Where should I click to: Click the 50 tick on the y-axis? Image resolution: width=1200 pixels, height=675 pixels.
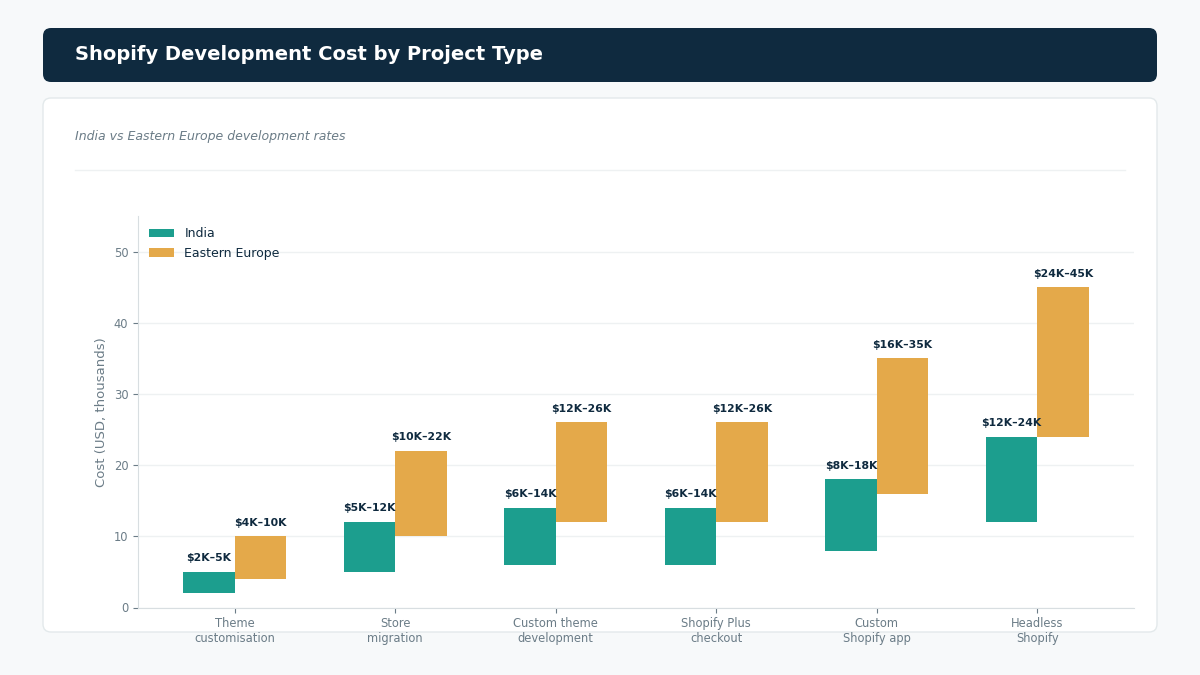(121, 252)
